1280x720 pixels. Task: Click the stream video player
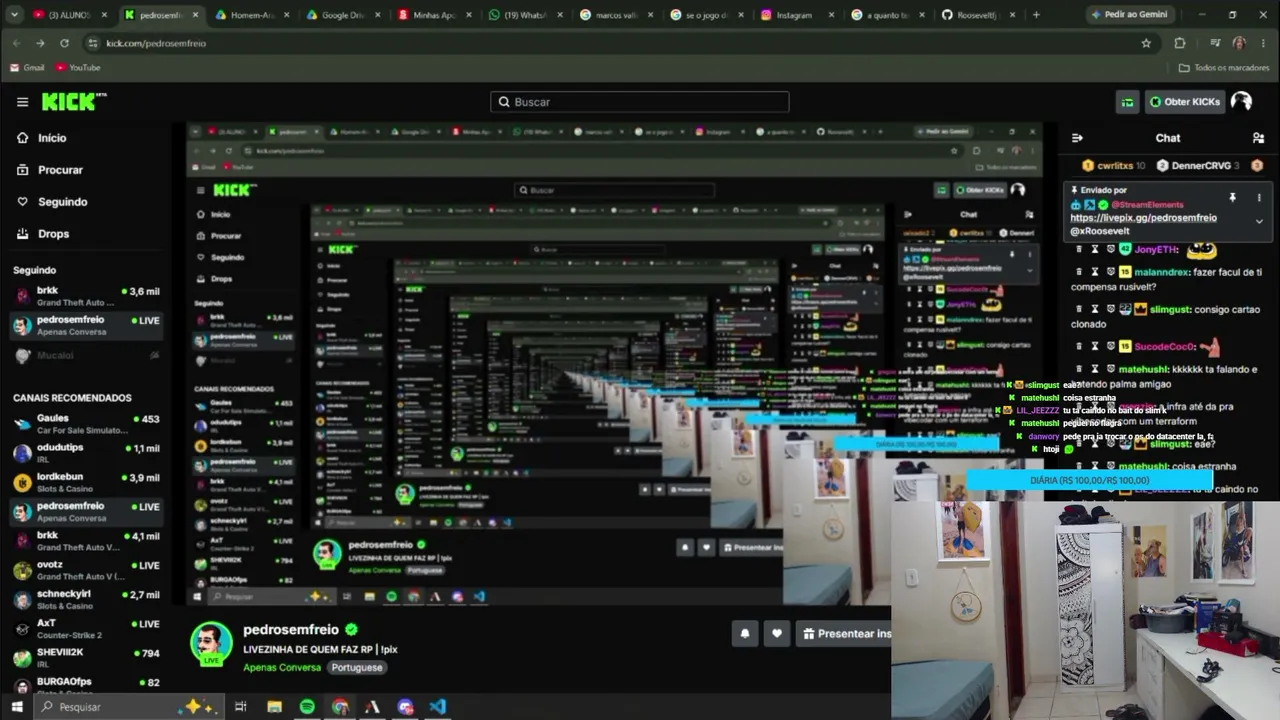click(x=615, y=365)
